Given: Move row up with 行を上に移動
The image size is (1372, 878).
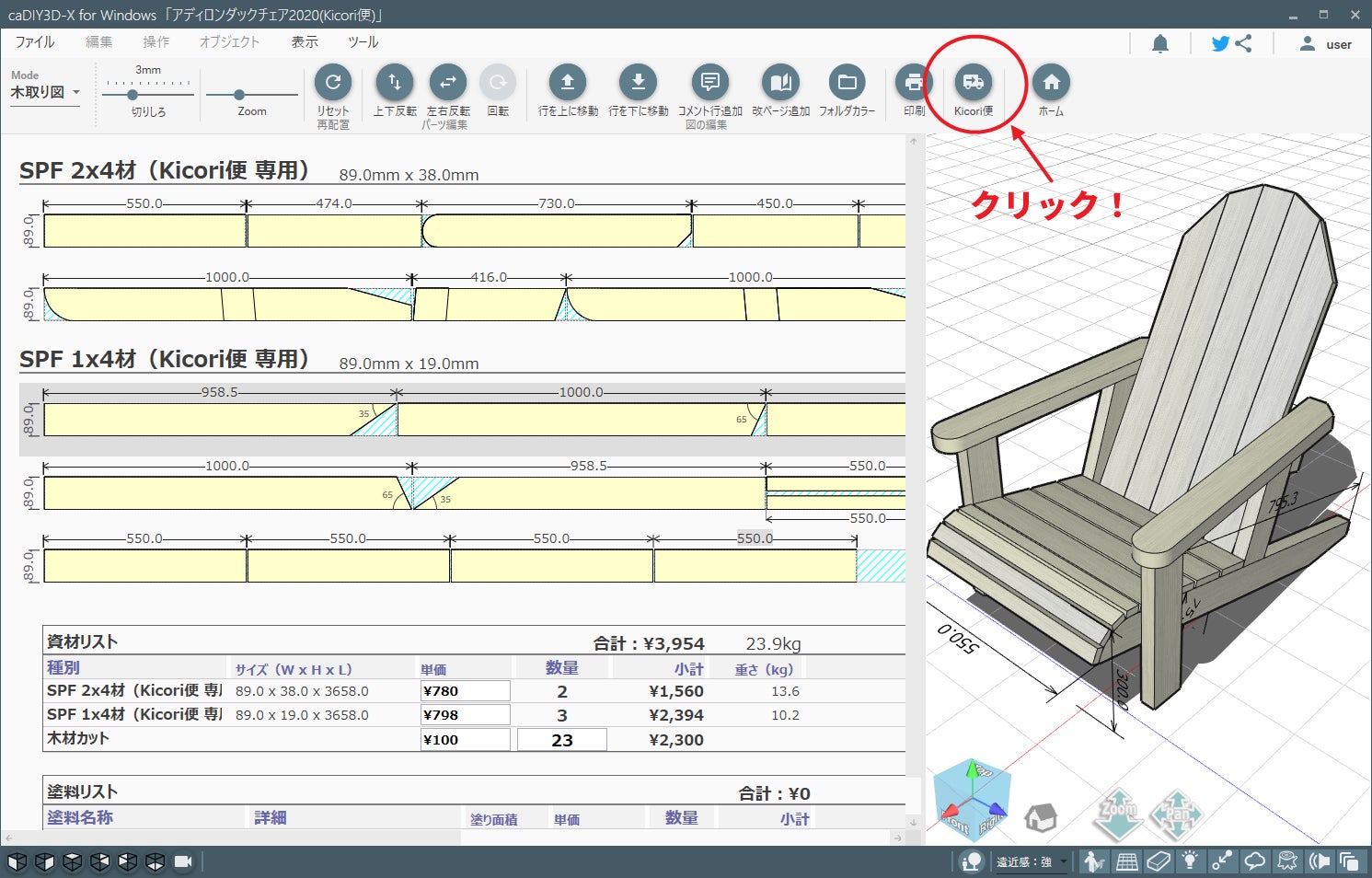Looking at the screenshot, I should [568, 83].
